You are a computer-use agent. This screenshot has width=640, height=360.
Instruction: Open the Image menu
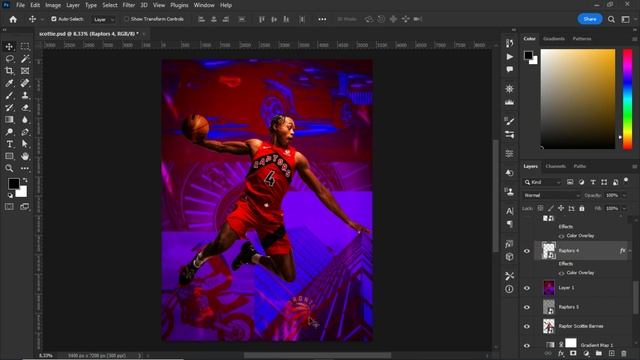pos(53,5)
